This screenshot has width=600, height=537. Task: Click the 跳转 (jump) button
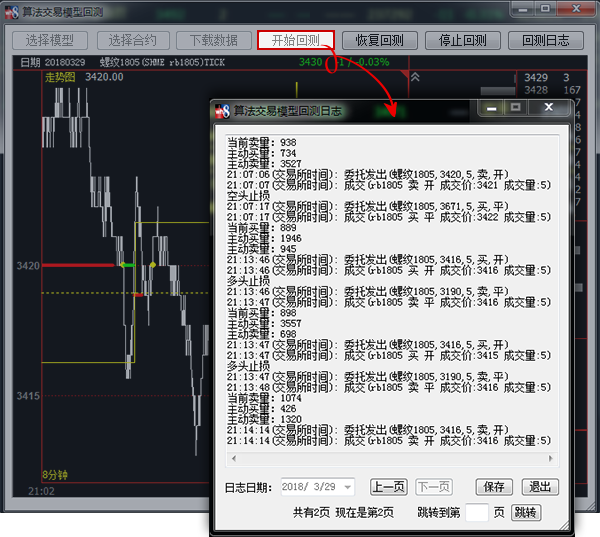tap(525, 512)
